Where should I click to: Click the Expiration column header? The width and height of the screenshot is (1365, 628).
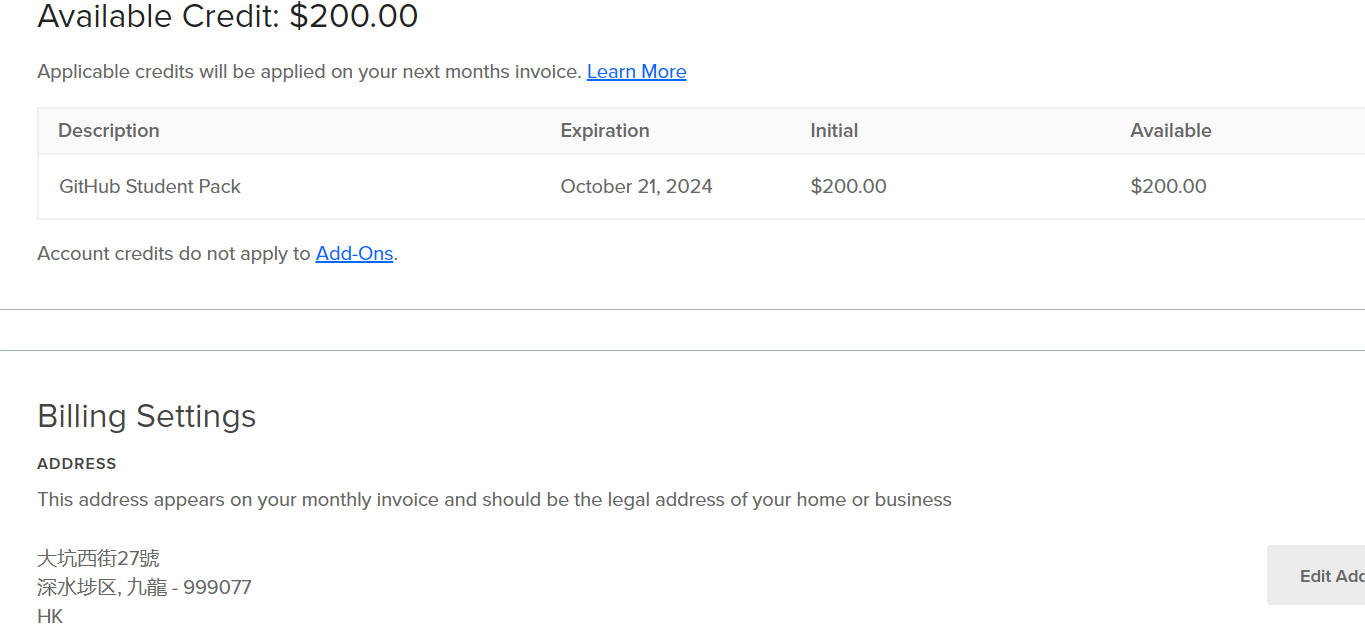604,131
